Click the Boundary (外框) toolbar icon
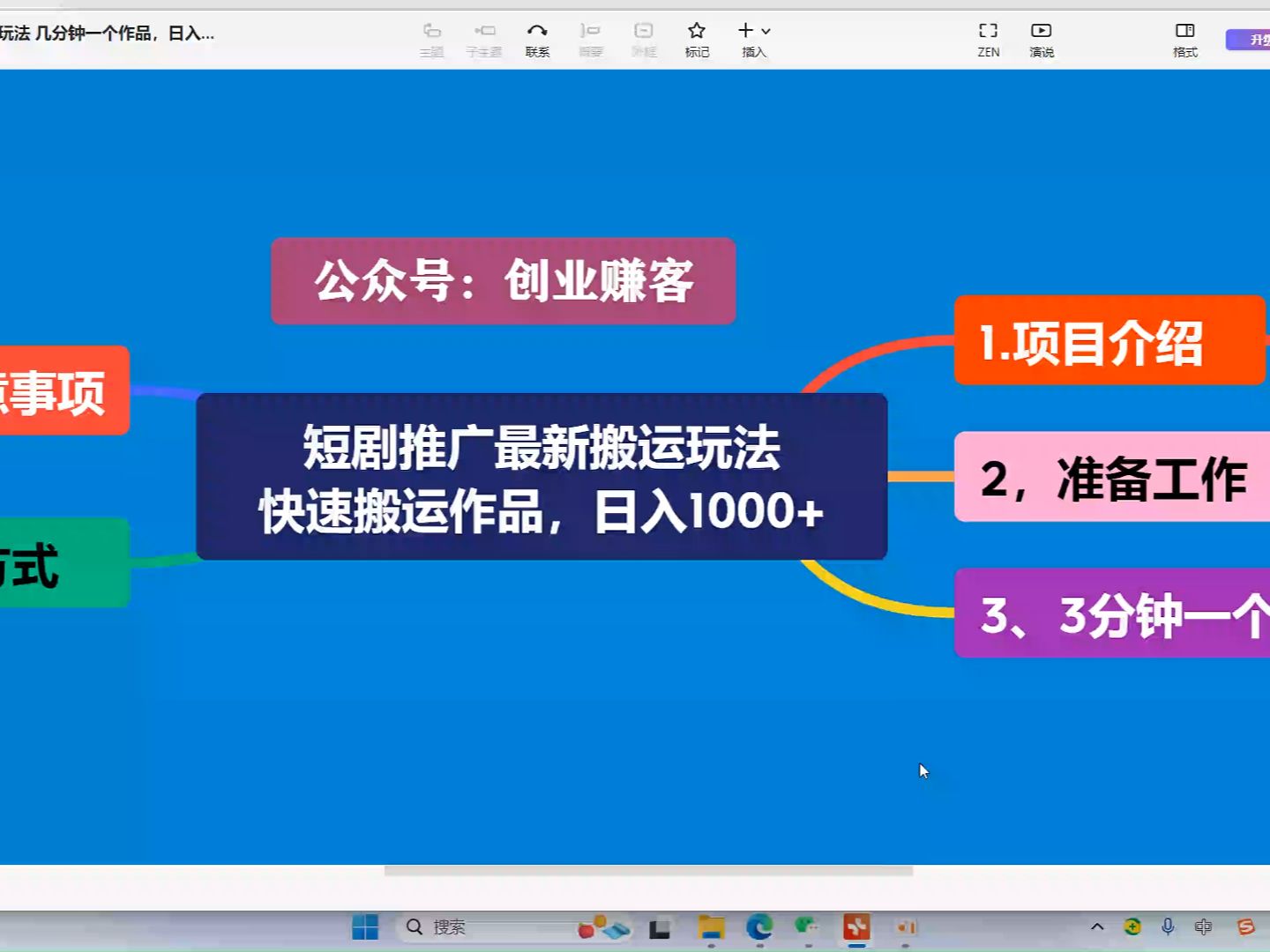 644,41
